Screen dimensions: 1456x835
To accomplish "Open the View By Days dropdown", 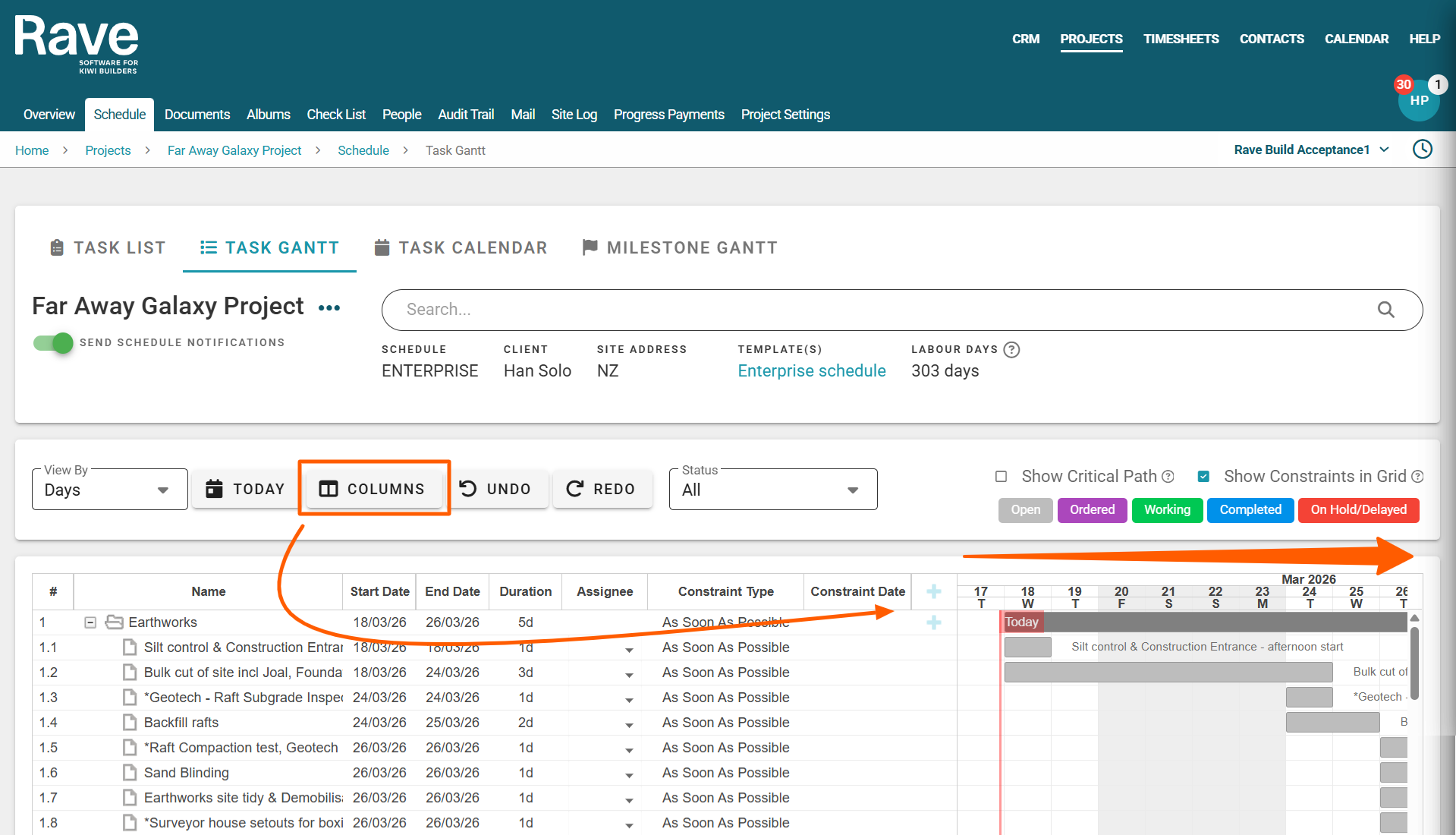I will (109, 490).
